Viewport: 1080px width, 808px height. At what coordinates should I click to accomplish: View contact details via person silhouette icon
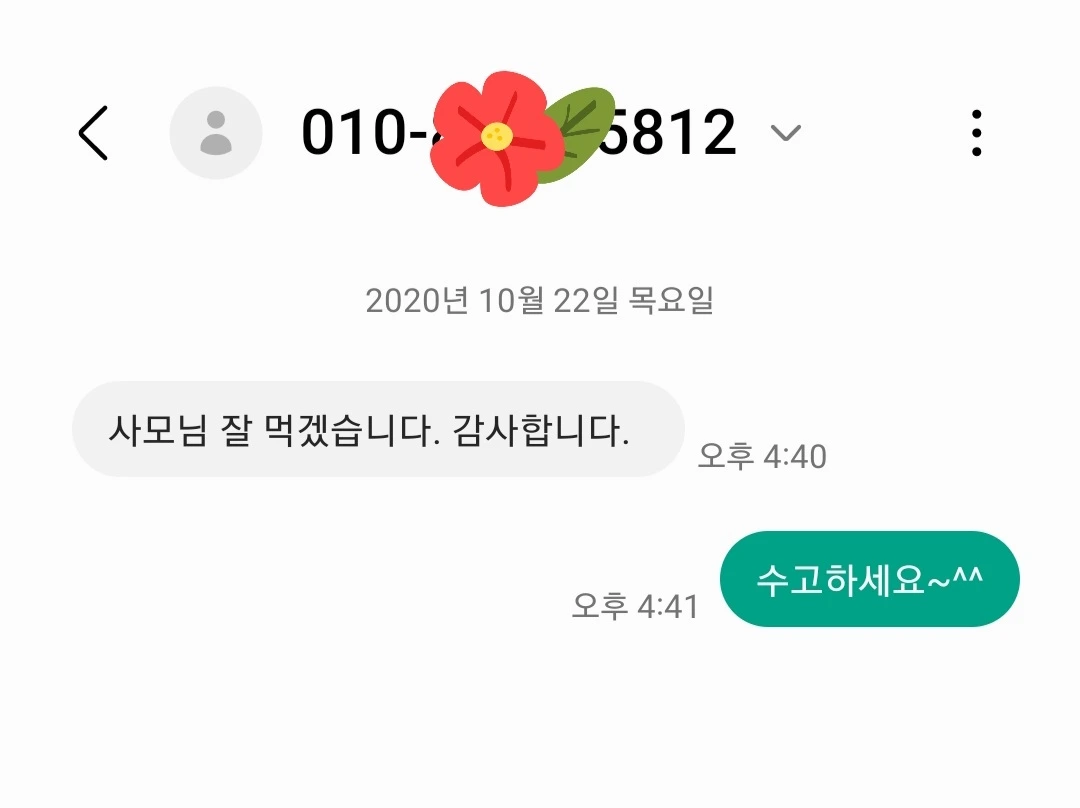point(216,133)
